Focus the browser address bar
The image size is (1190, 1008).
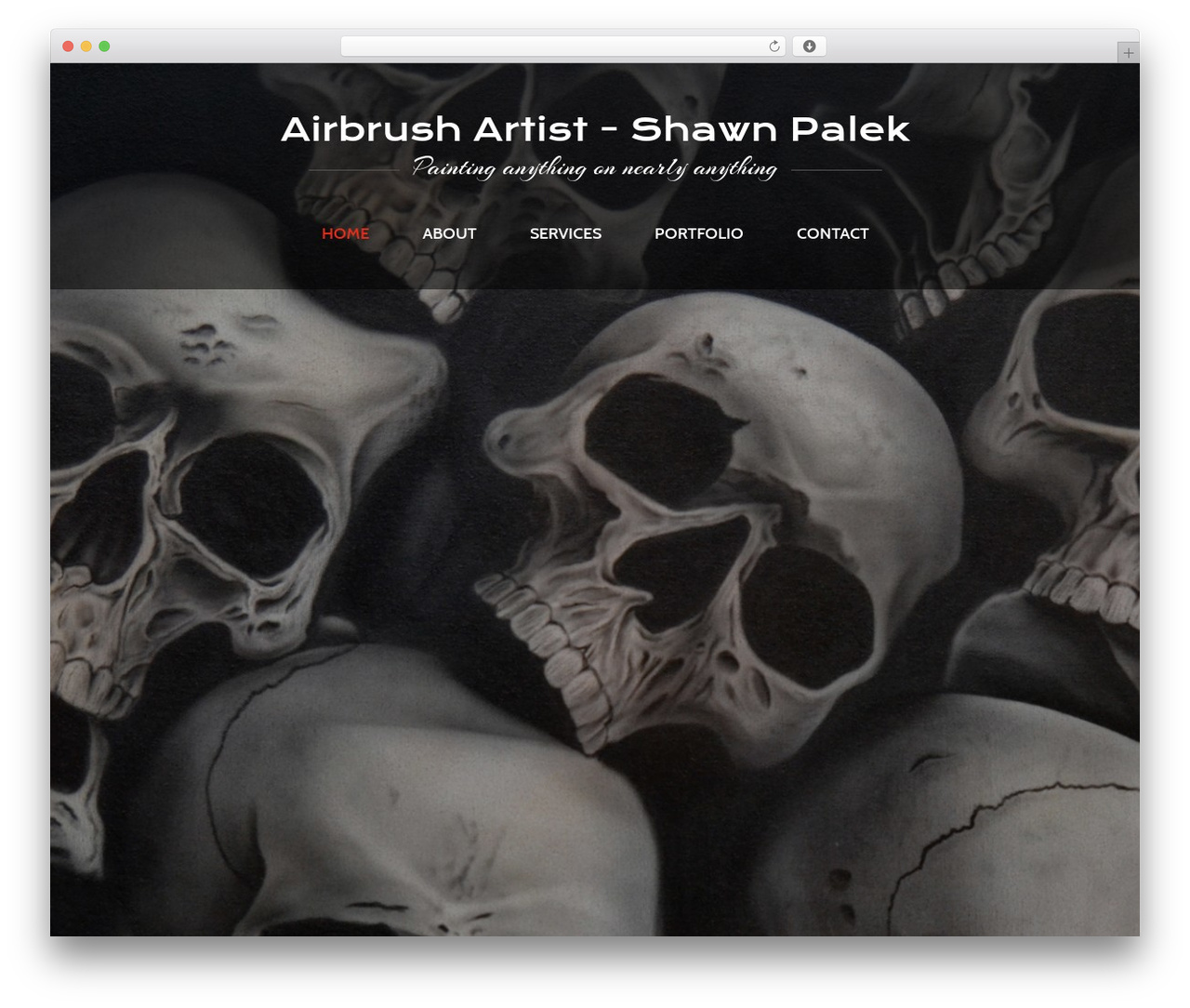click(x=562, y=46)
